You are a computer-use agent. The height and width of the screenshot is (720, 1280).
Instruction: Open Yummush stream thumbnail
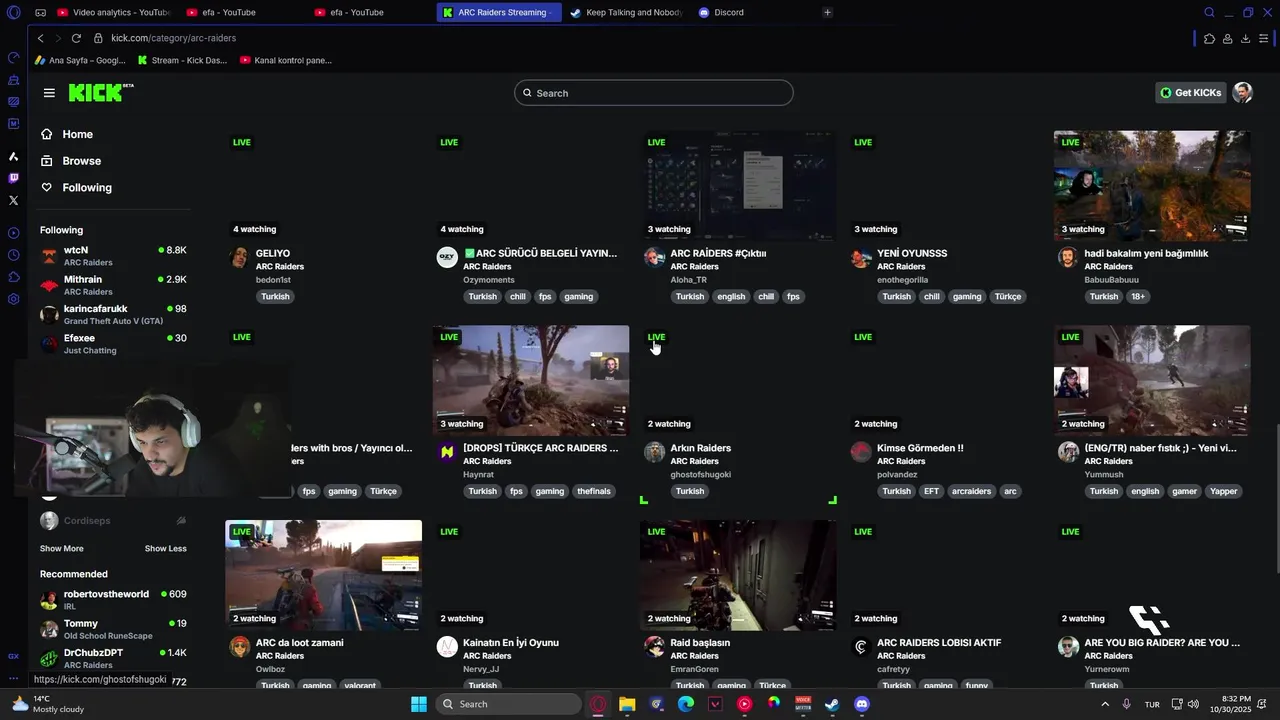[1152, 380]
